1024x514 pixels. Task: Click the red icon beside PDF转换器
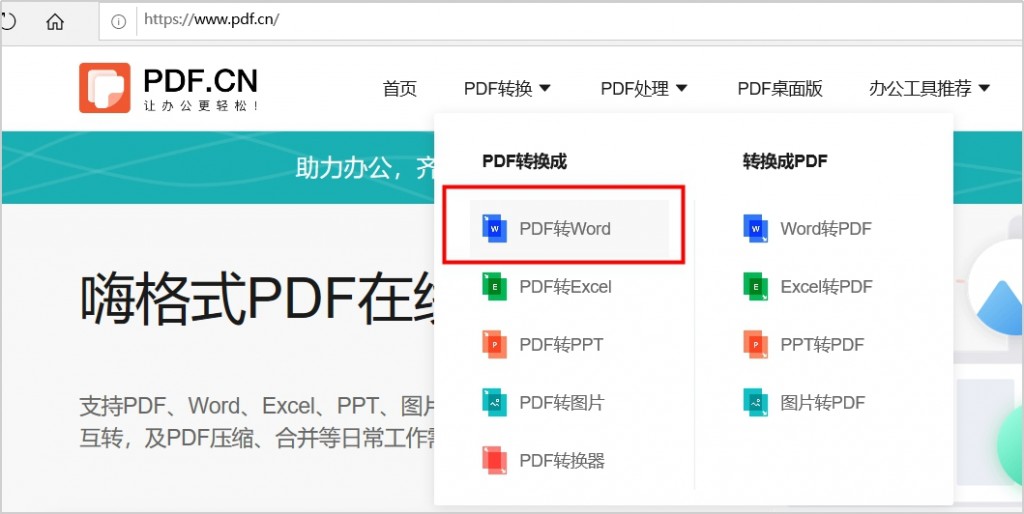point(494,460)
